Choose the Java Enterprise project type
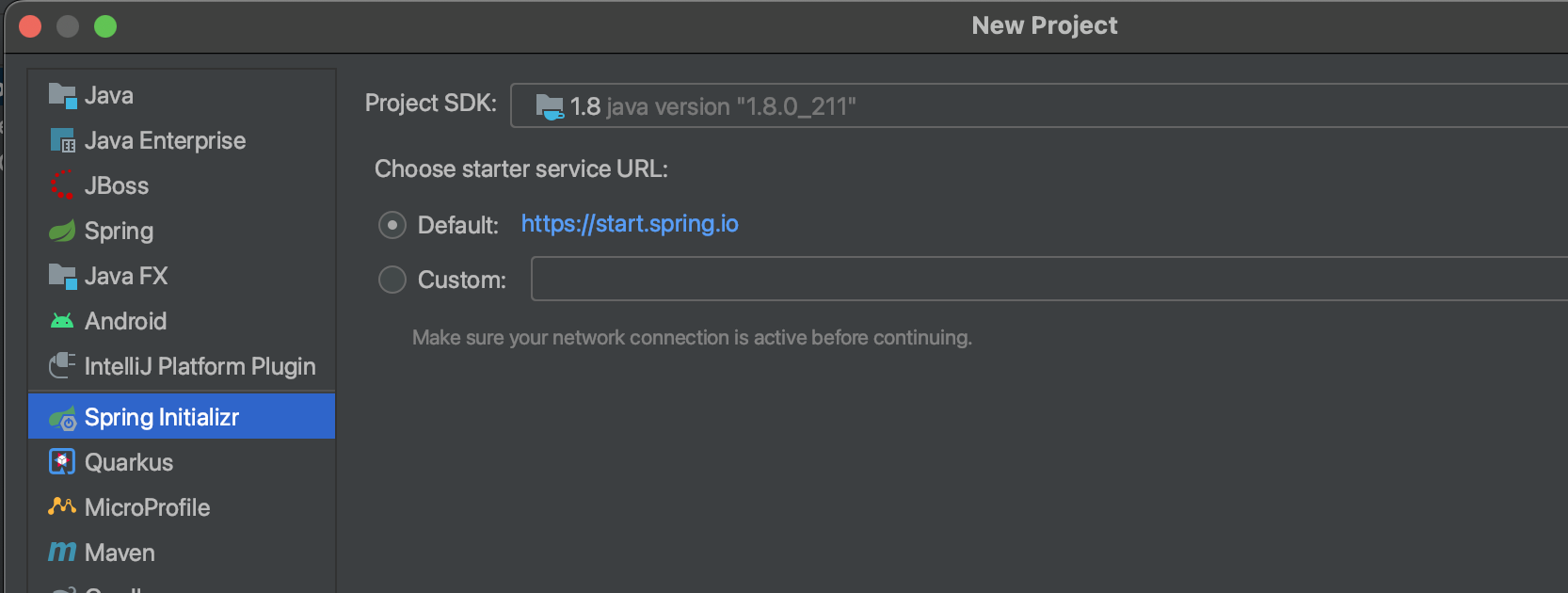1568x593 pixels. [182, 140]
